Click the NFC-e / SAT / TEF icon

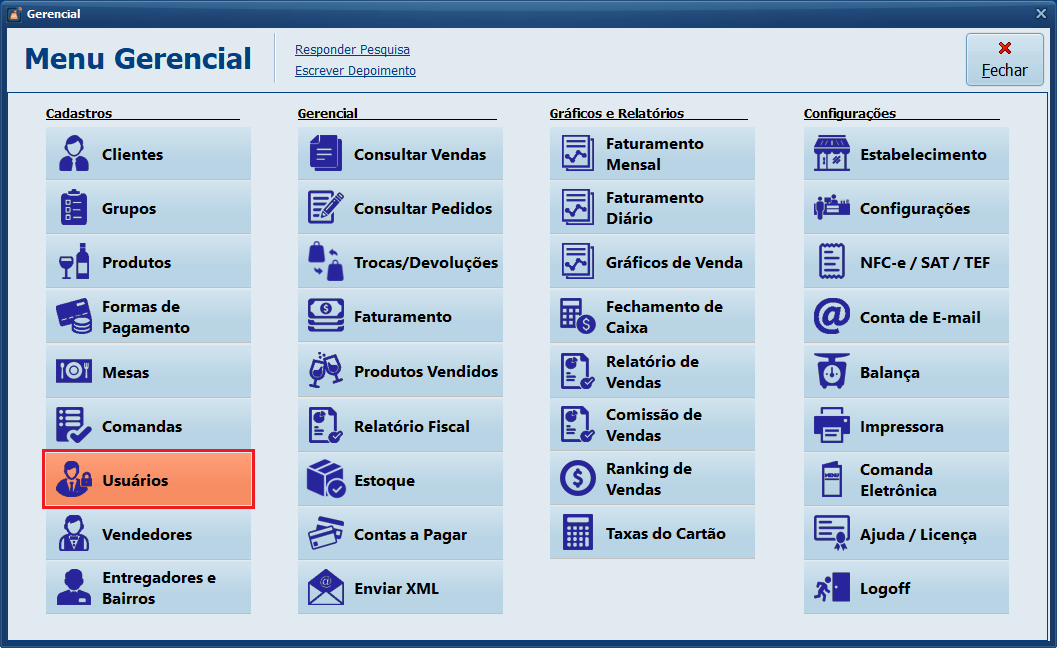pos(906,262)
